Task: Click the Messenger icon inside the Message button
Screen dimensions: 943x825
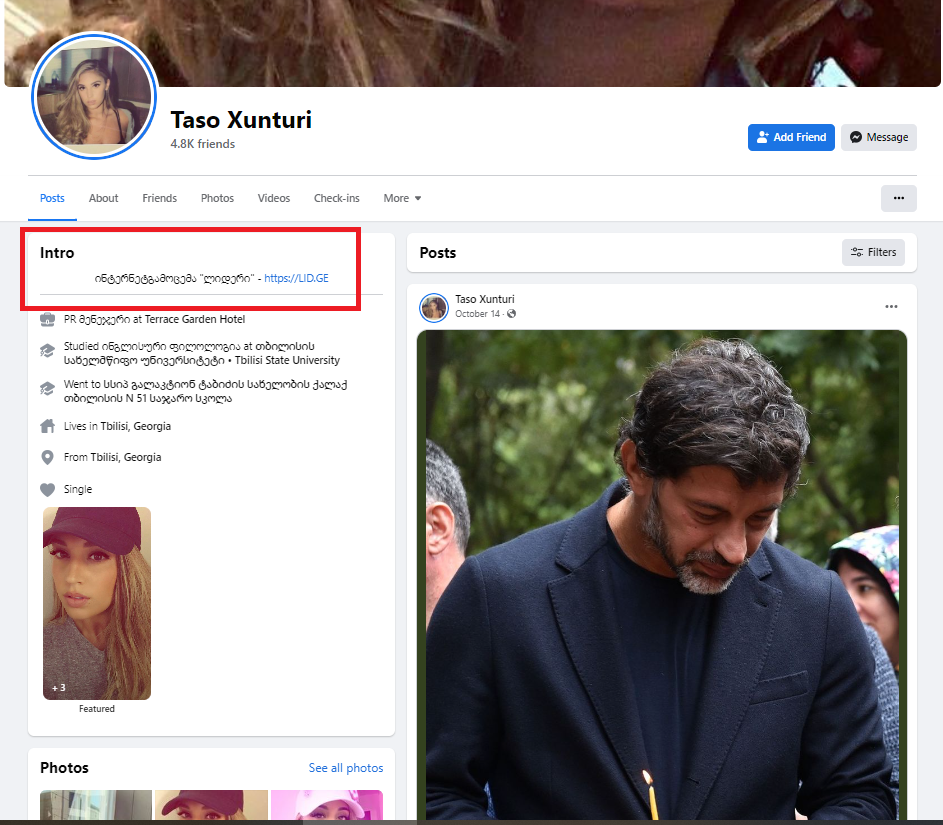Action: click(856, 137)
